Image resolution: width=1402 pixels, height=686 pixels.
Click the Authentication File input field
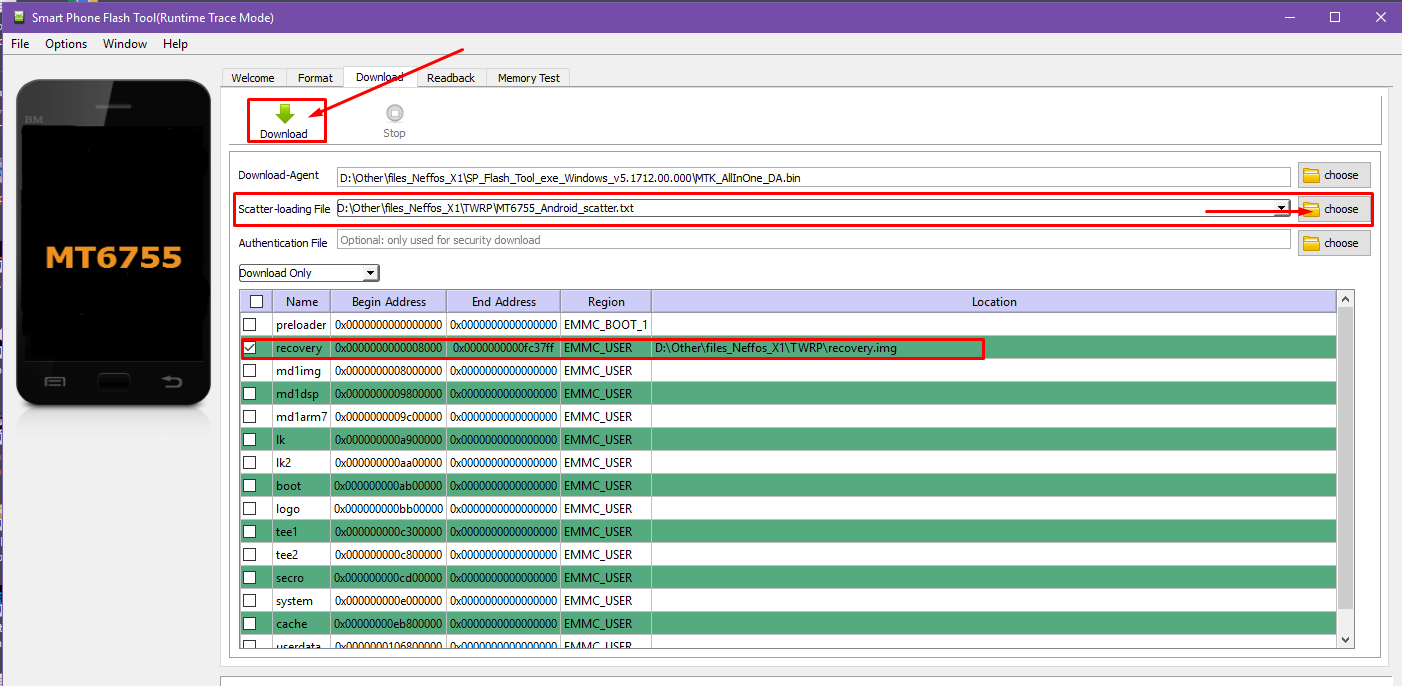coord(812,240)
